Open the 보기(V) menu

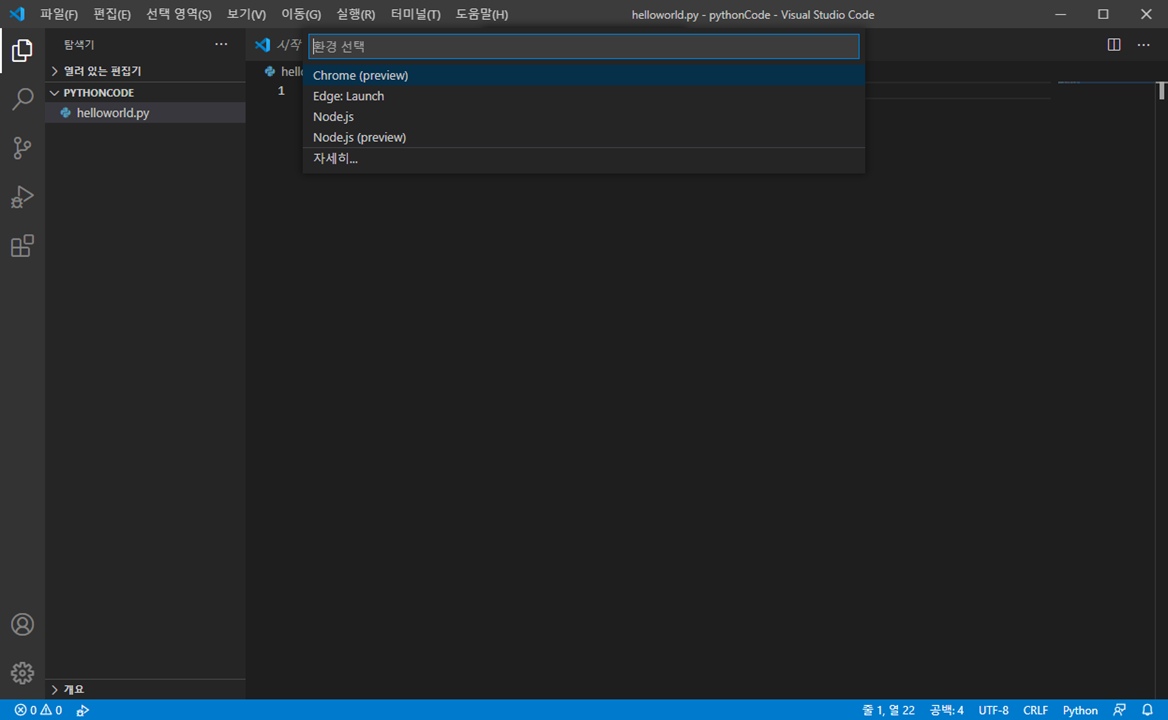pyautogui.click(x=247, y=14)
